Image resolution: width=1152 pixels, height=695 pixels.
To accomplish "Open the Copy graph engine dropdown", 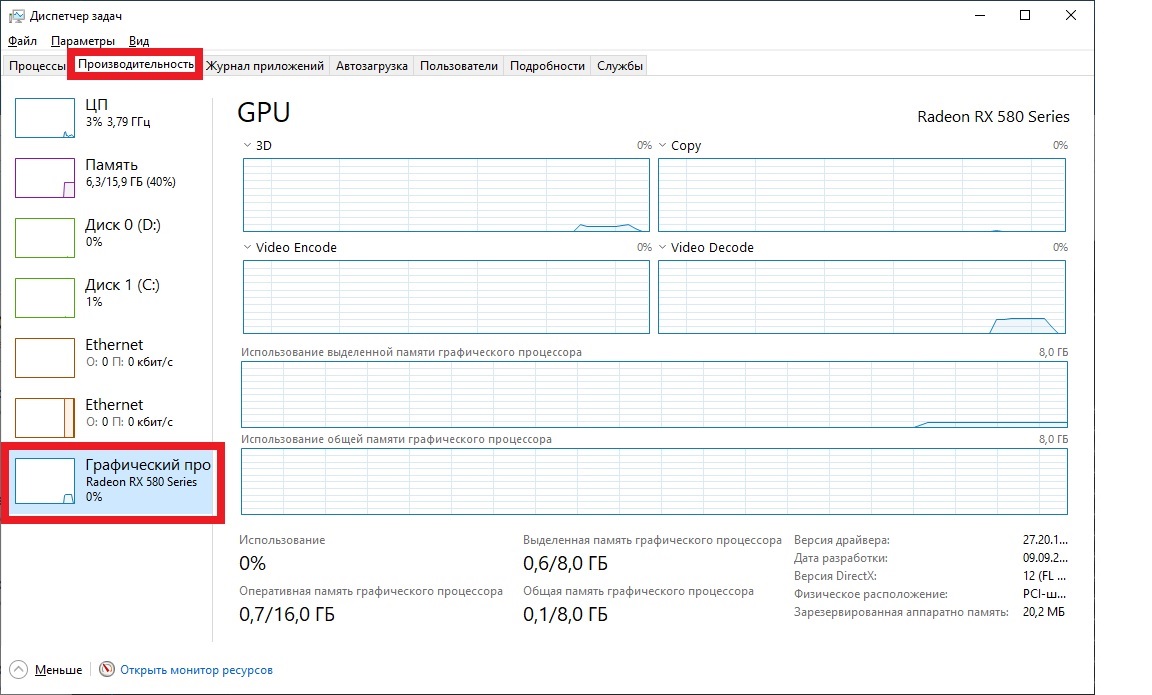I will [663, 146].
